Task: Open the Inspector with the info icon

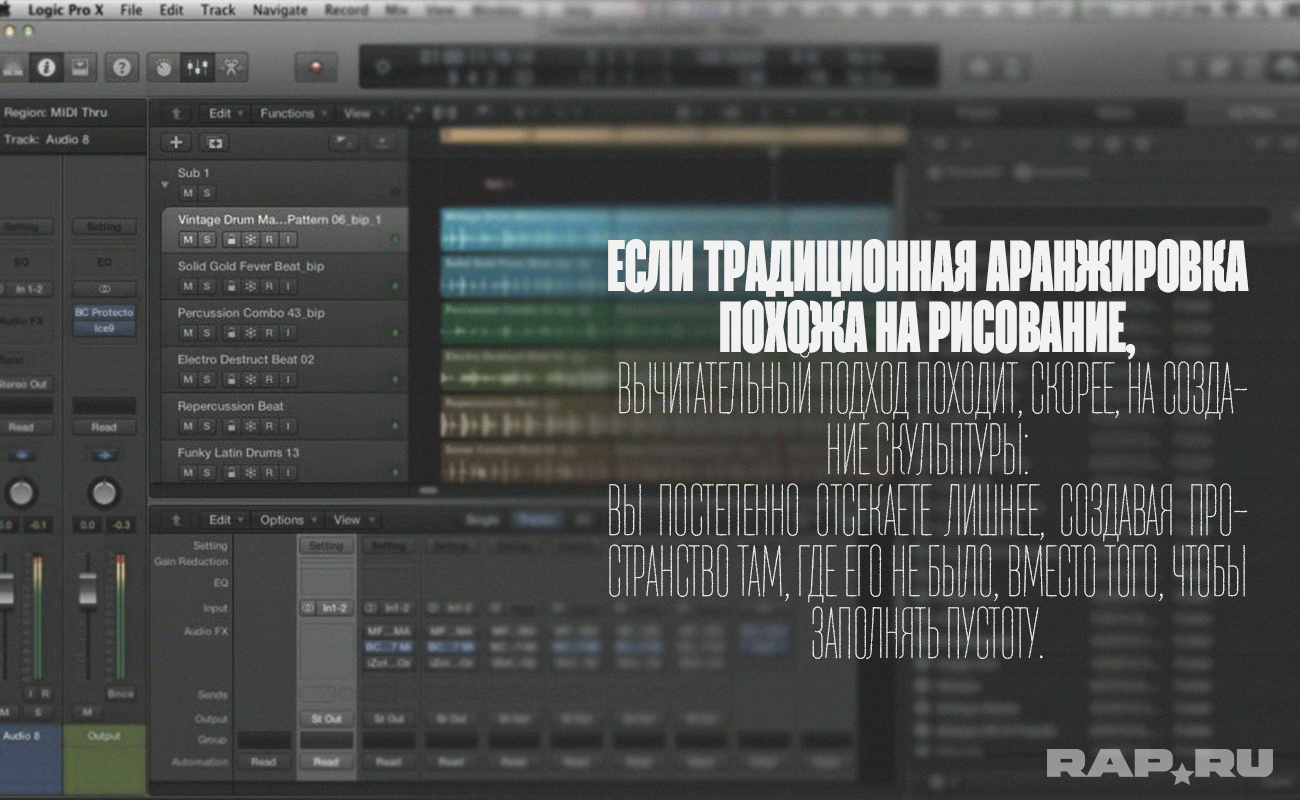Action: tap(46, 67)
